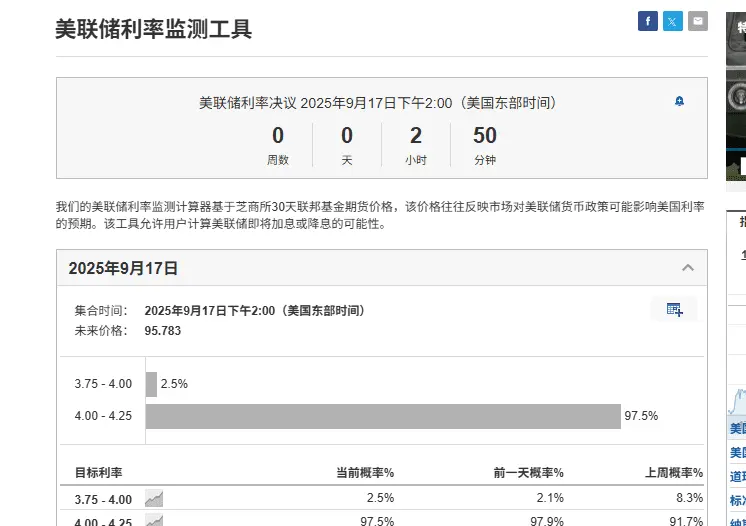Click the blue bell alert icon

[x=679, y=101]
